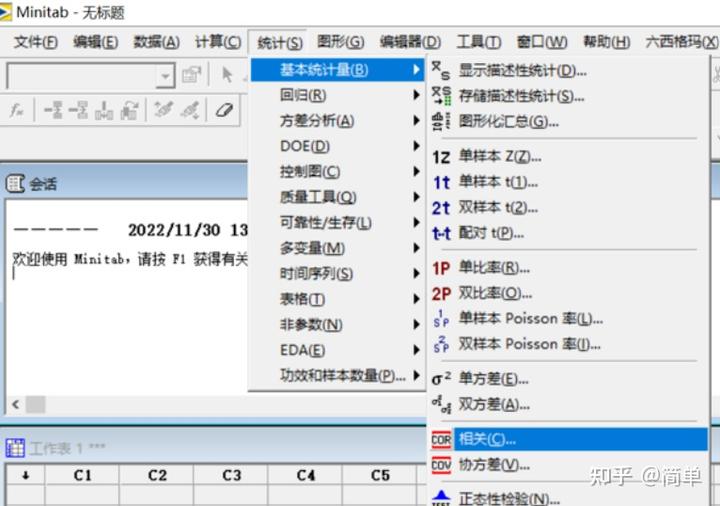Click the 会话 session window icon
Viewport: 720px width, 506px height.
[x=15, y=184]
